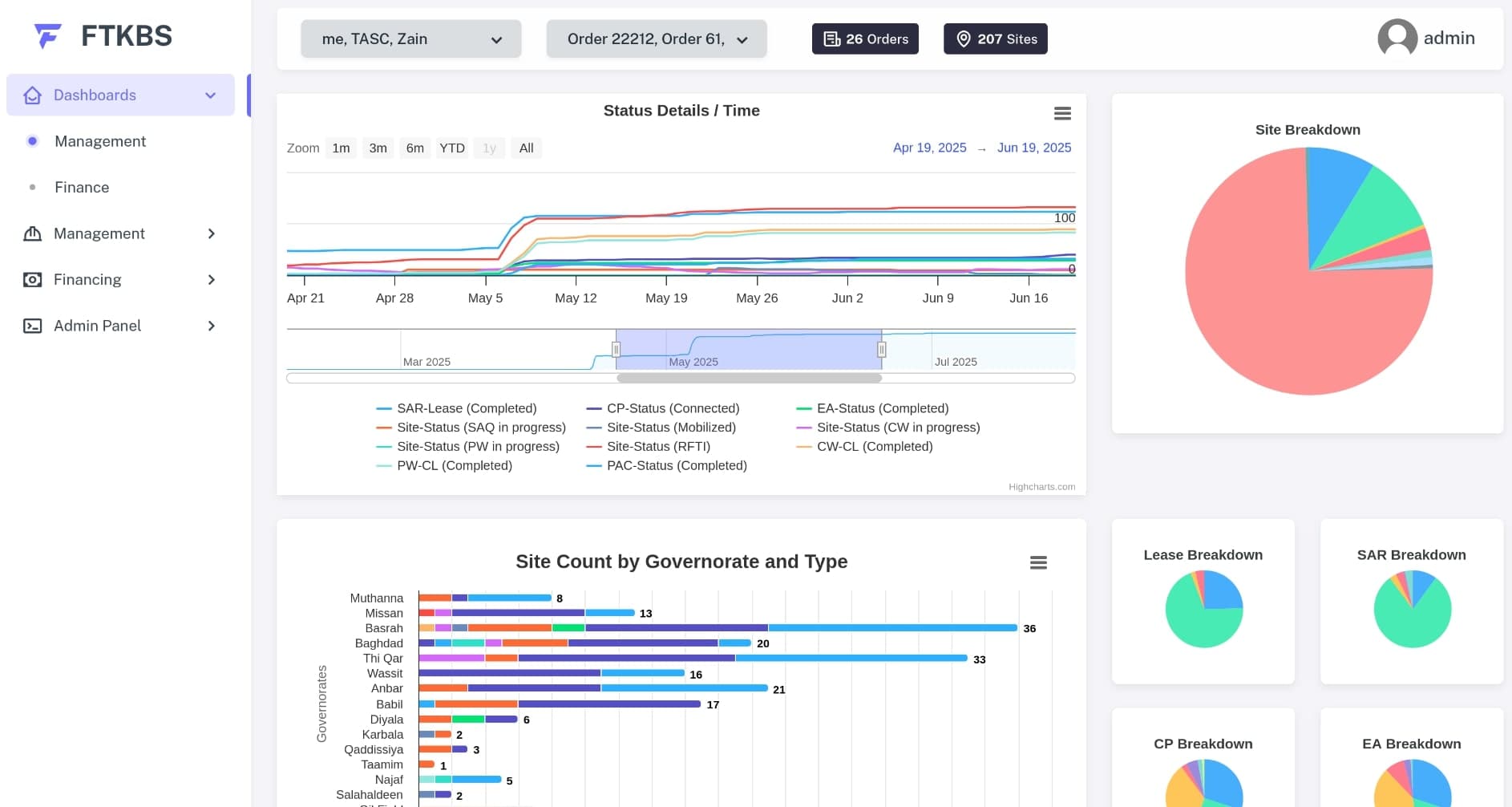
Task: Click the FTKBS logo icon
Action: point(47,36)
